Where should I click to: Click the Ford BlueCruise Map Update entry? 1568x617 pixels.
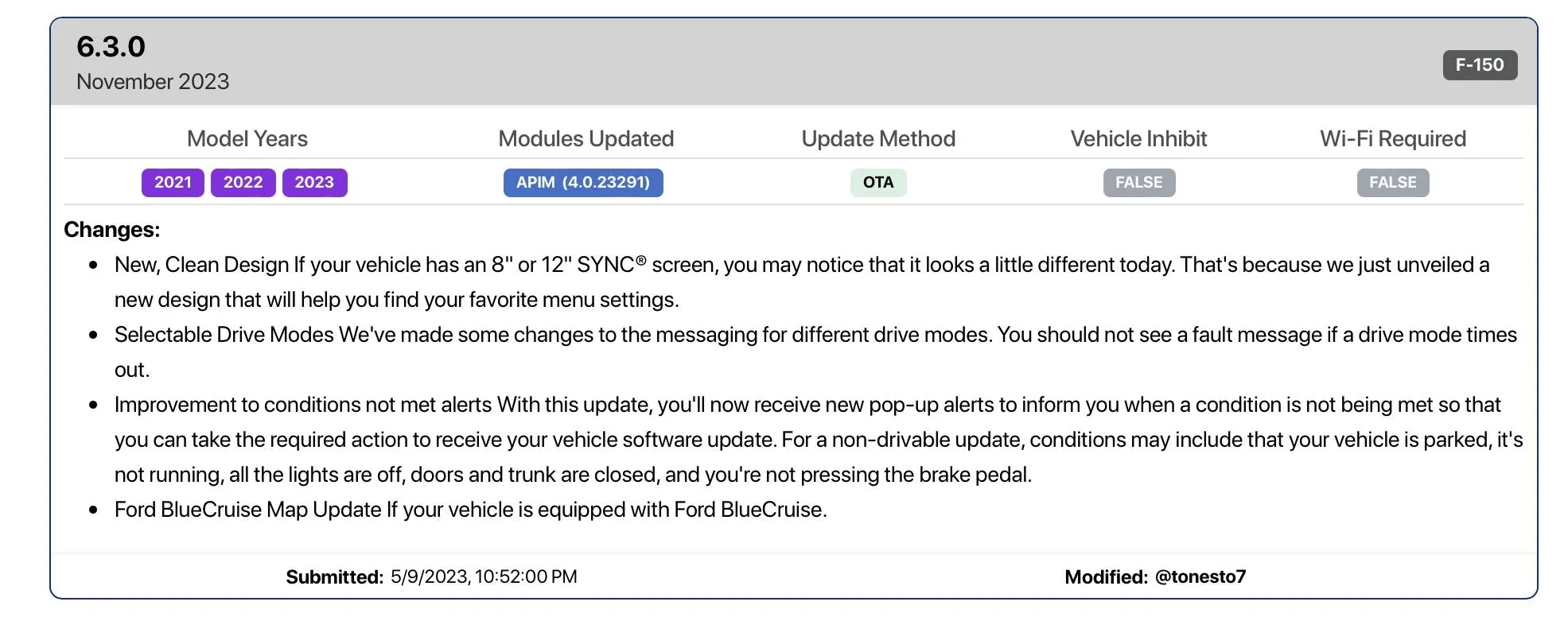click(470, 510)
